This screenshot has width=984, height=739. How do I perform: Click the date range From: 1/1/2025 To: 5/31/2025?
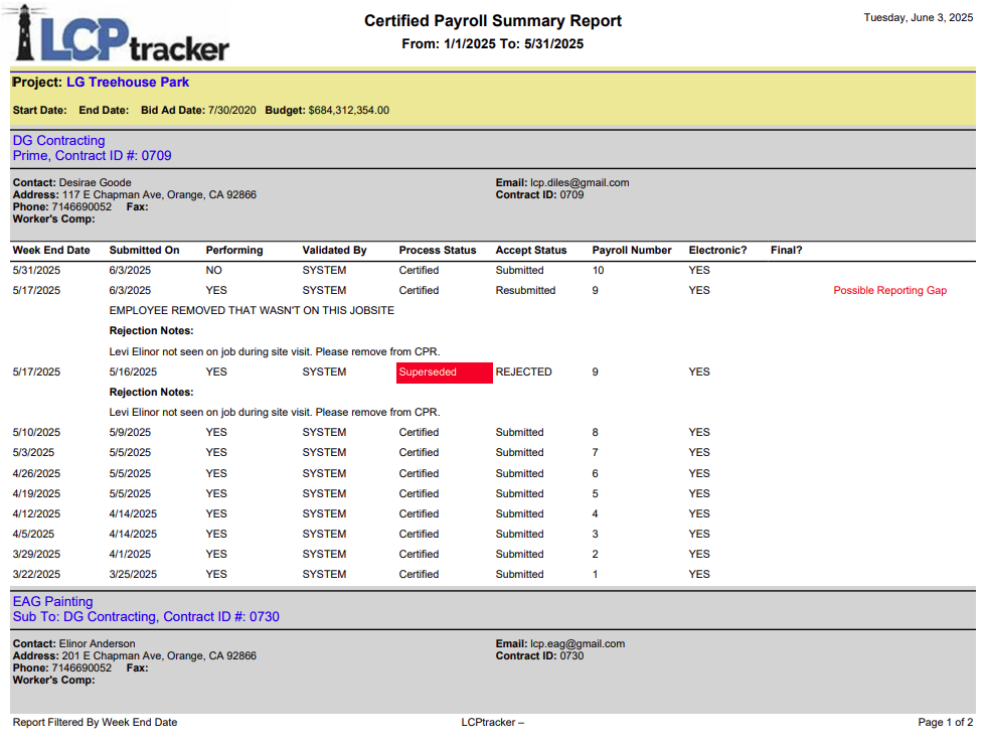click(x=493, y=44)
